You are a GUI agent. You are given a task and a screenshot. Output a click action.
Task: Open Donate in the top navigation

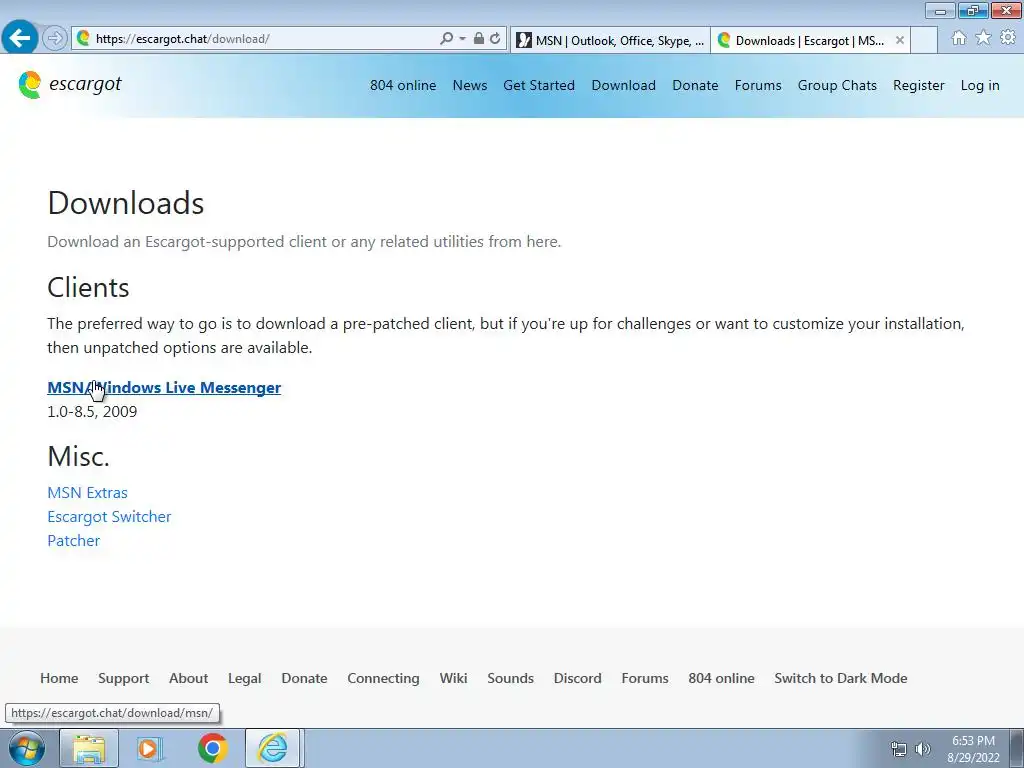pyautogui.click(x=695, y=86)
